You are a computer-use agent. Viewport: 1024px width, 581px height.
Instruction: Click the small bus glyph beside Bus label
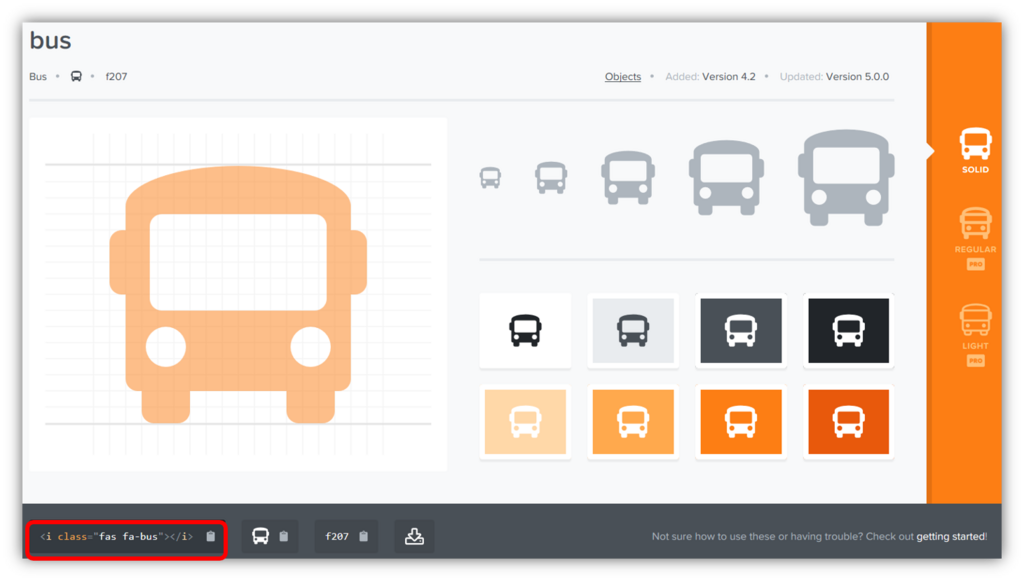[x=76, y=76]
